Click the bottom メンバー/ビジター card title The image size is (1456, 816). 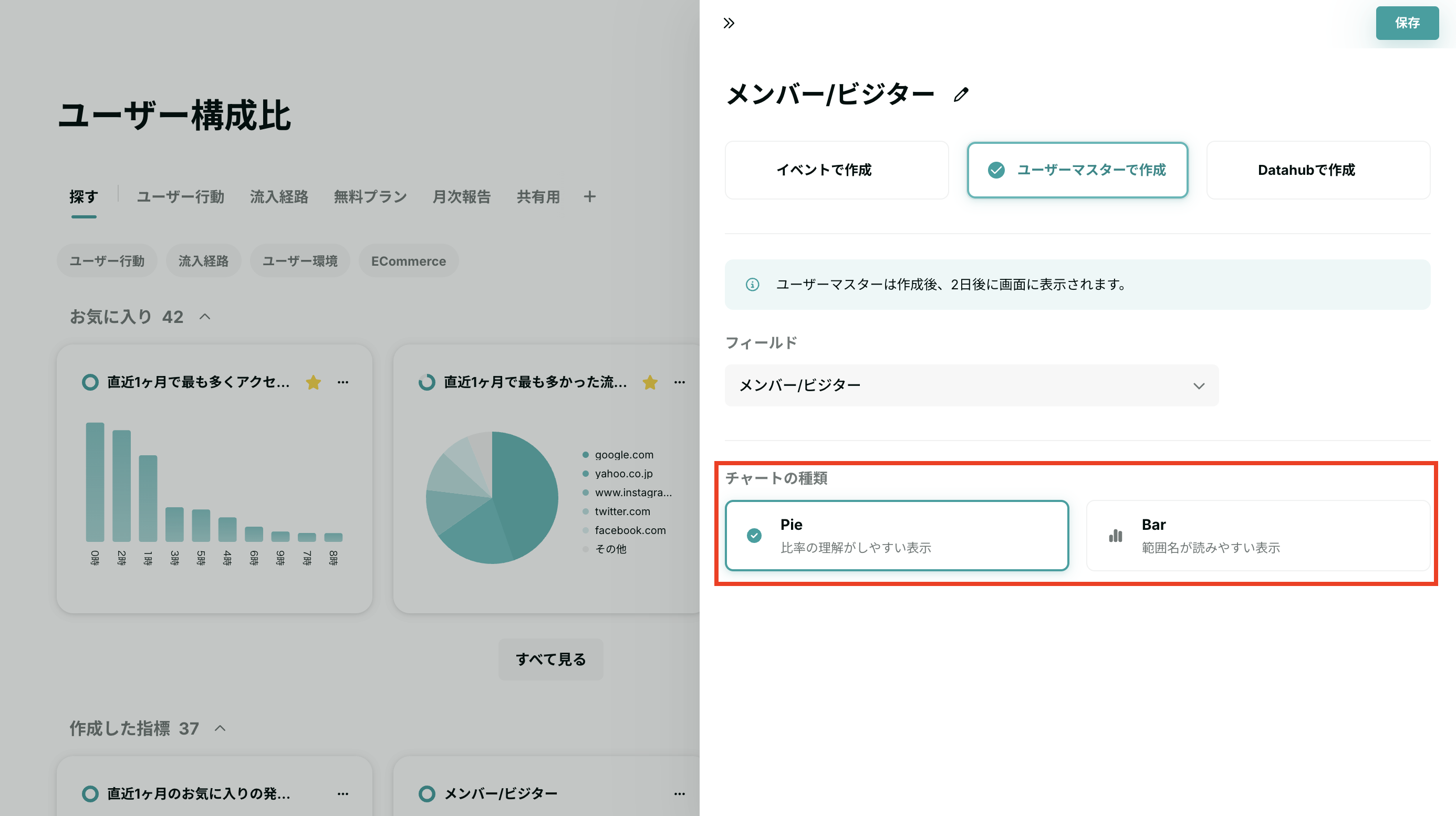(501, 794)
